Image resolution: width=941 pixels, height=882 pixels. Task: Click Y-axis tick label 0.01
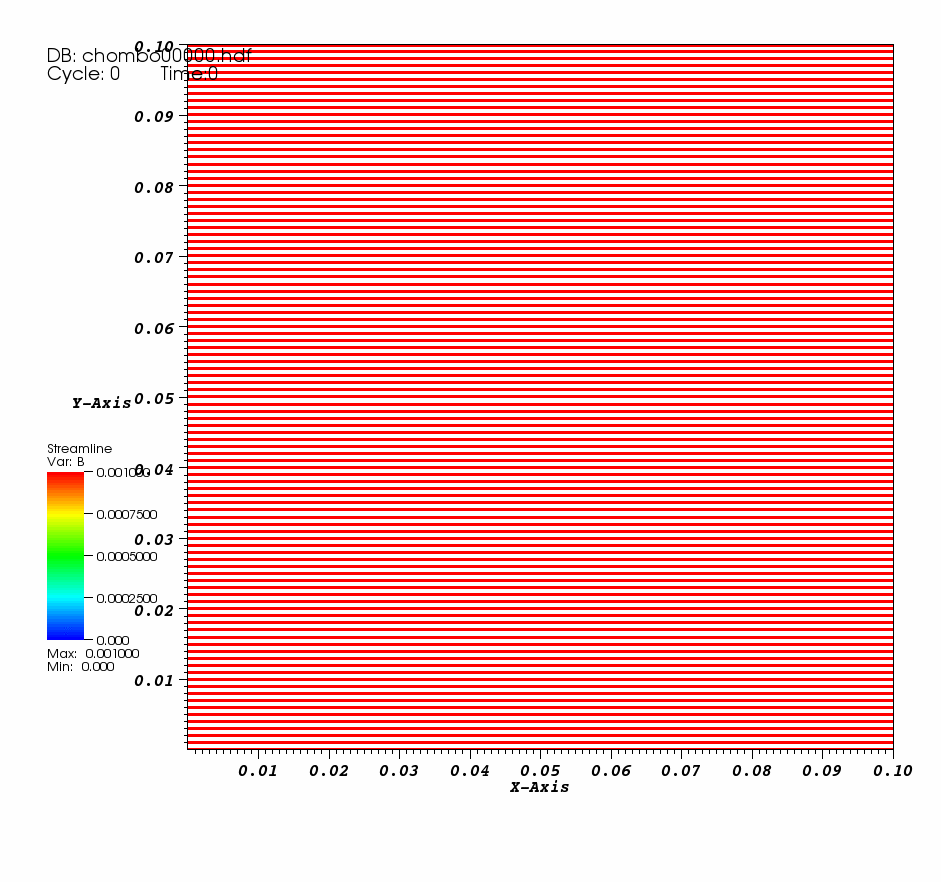pos(154,681)
